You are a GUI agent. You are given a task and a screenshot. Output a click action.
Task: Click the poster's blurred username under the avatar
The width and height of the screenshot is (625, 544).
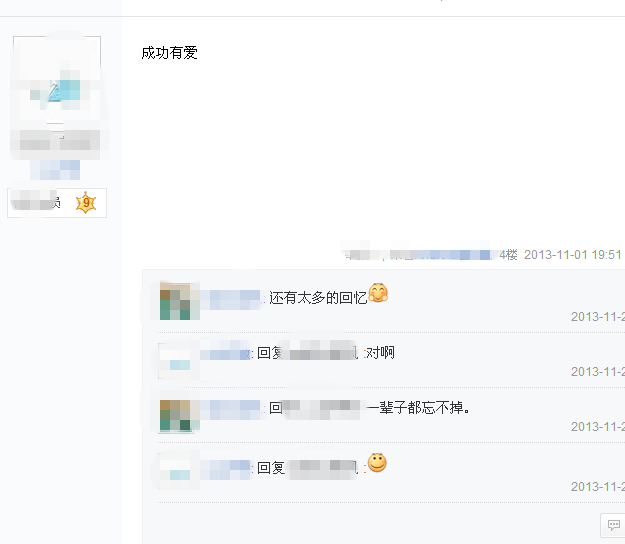(55, 170)
